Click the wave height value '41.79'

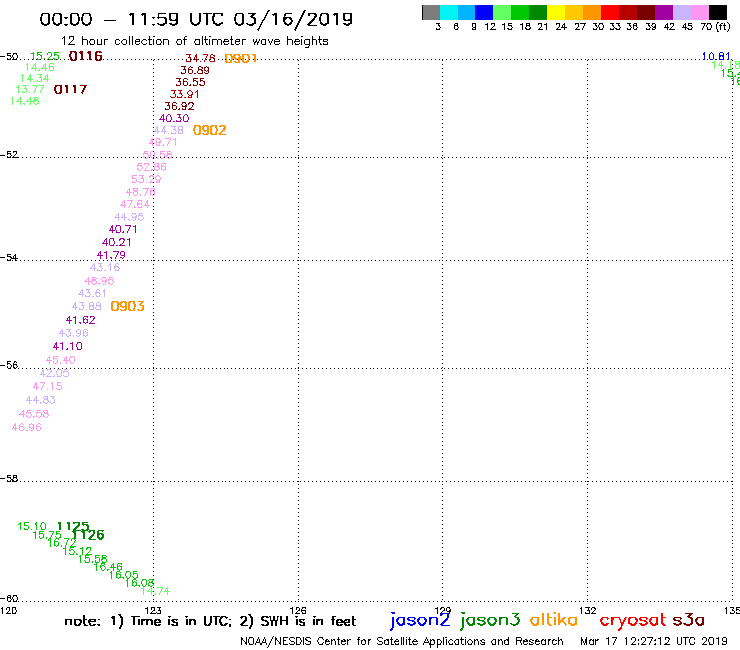pyautogui.click(x=111, y=255)
